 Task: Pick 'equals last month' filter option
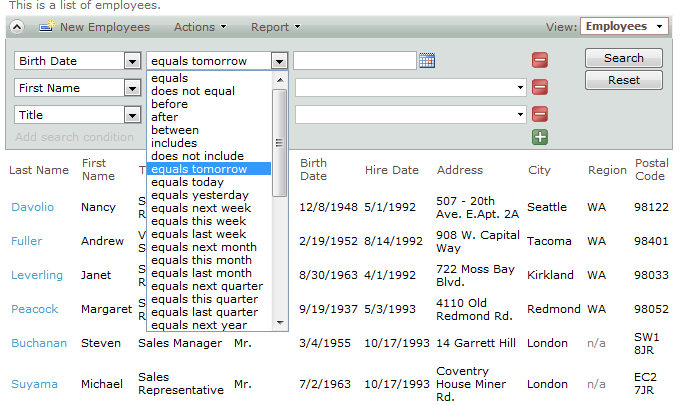[201, 273]
